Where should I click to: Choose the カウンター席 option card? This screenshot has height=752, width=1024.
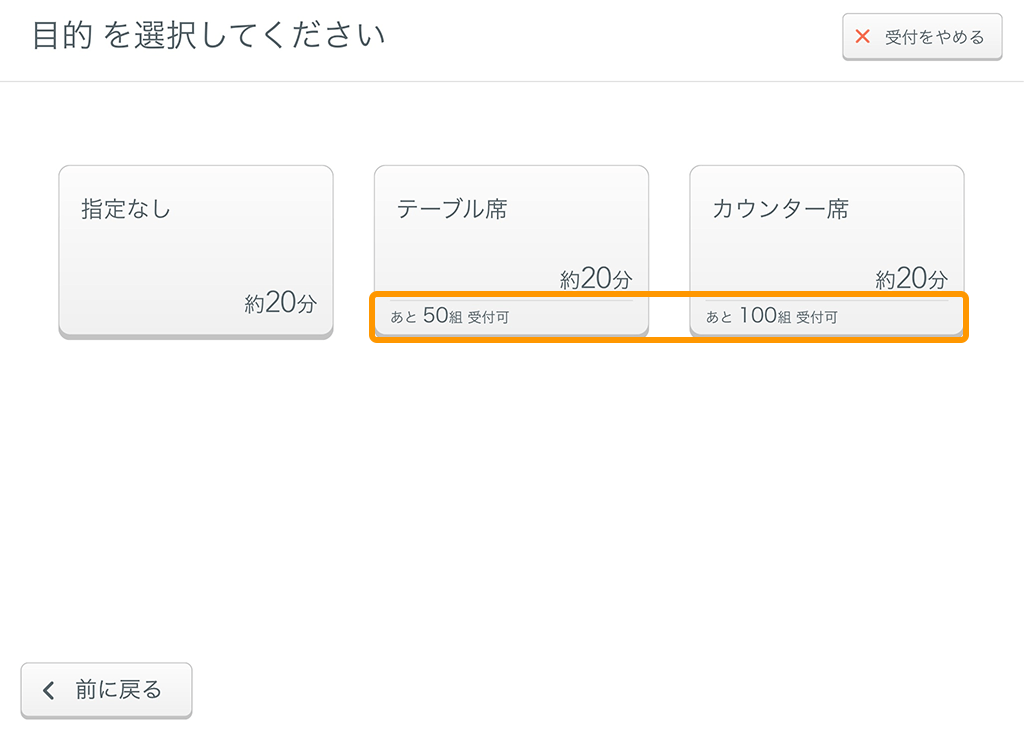(827, 240)
